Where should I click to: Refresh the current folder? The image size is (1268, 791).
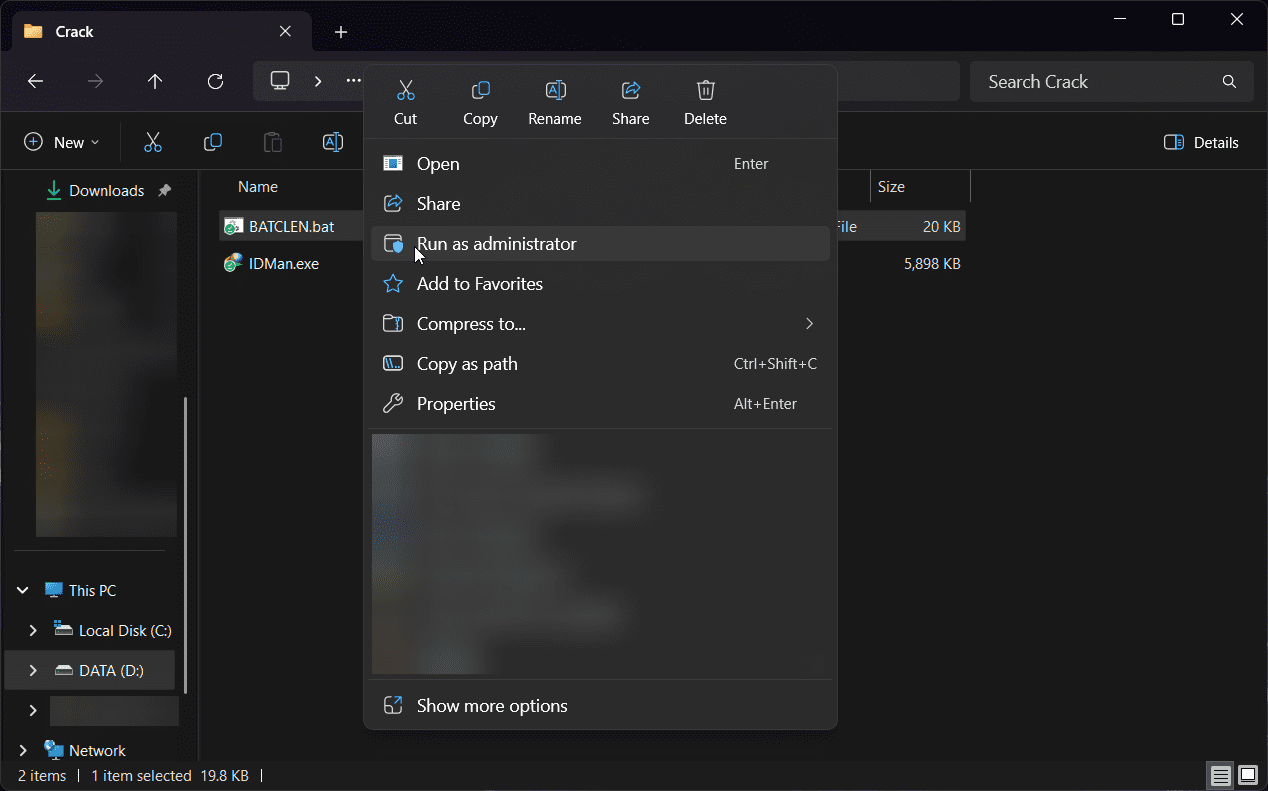[x=215, y=82]
